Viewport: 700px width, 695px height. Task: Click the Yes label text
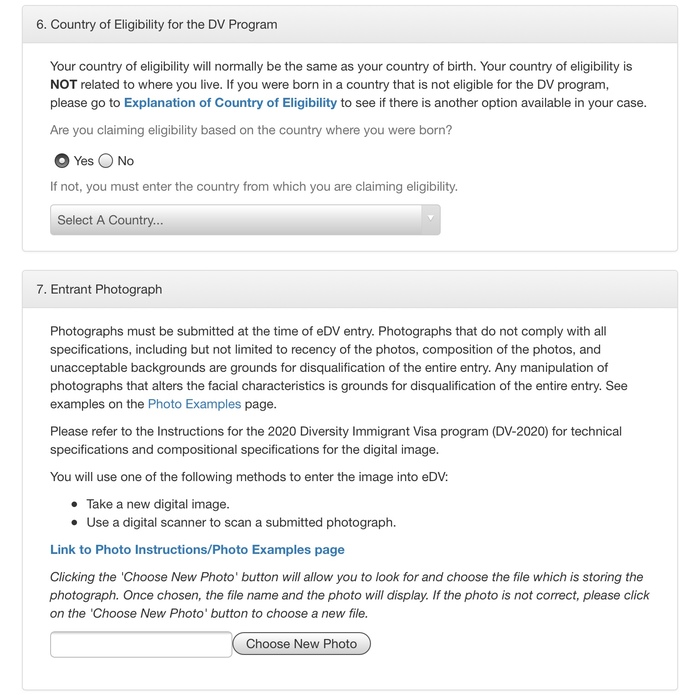pos(84,161)
